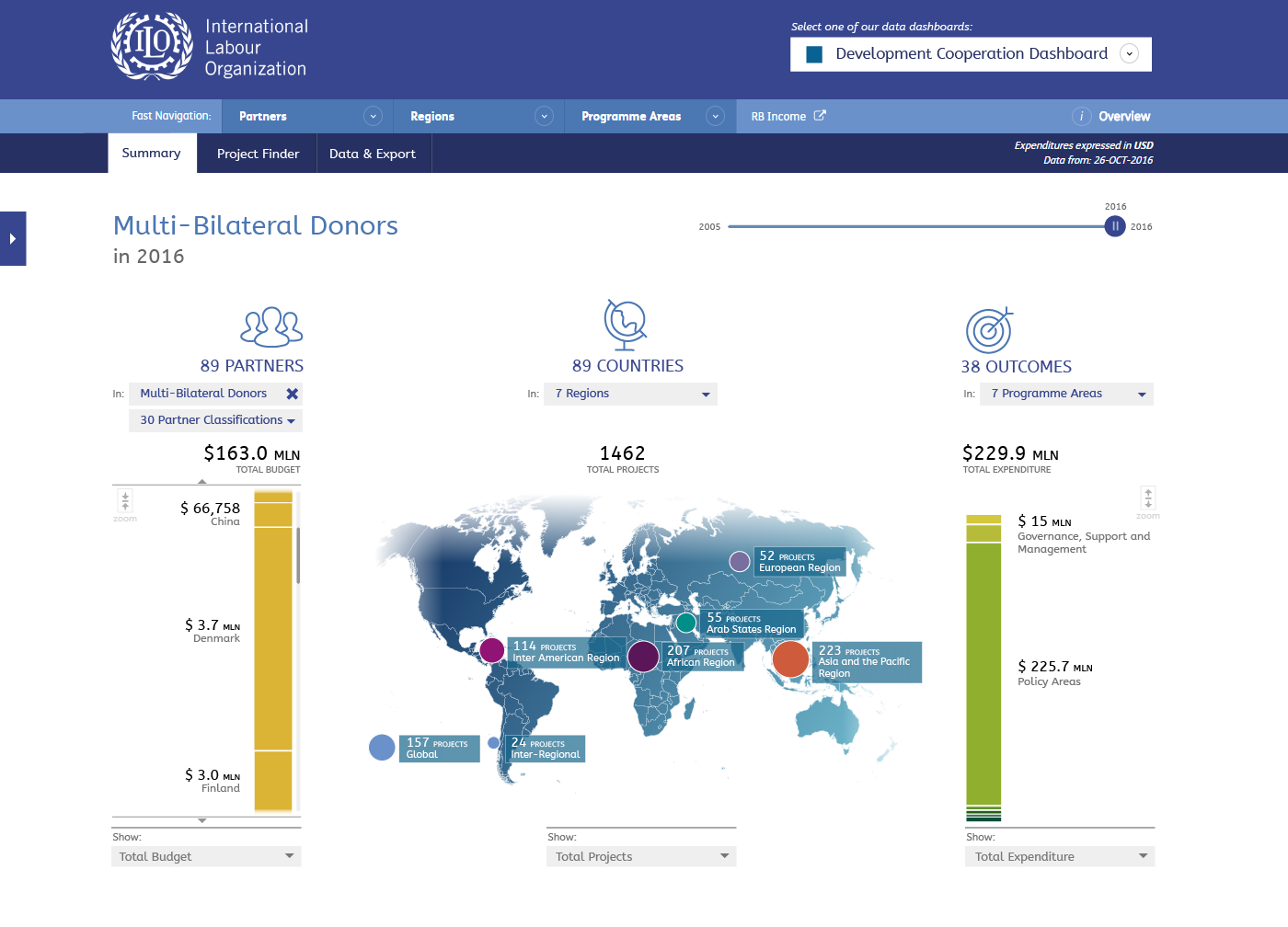
Task: Click the Multi-Bilateral Donors heading
Action: 256,225
